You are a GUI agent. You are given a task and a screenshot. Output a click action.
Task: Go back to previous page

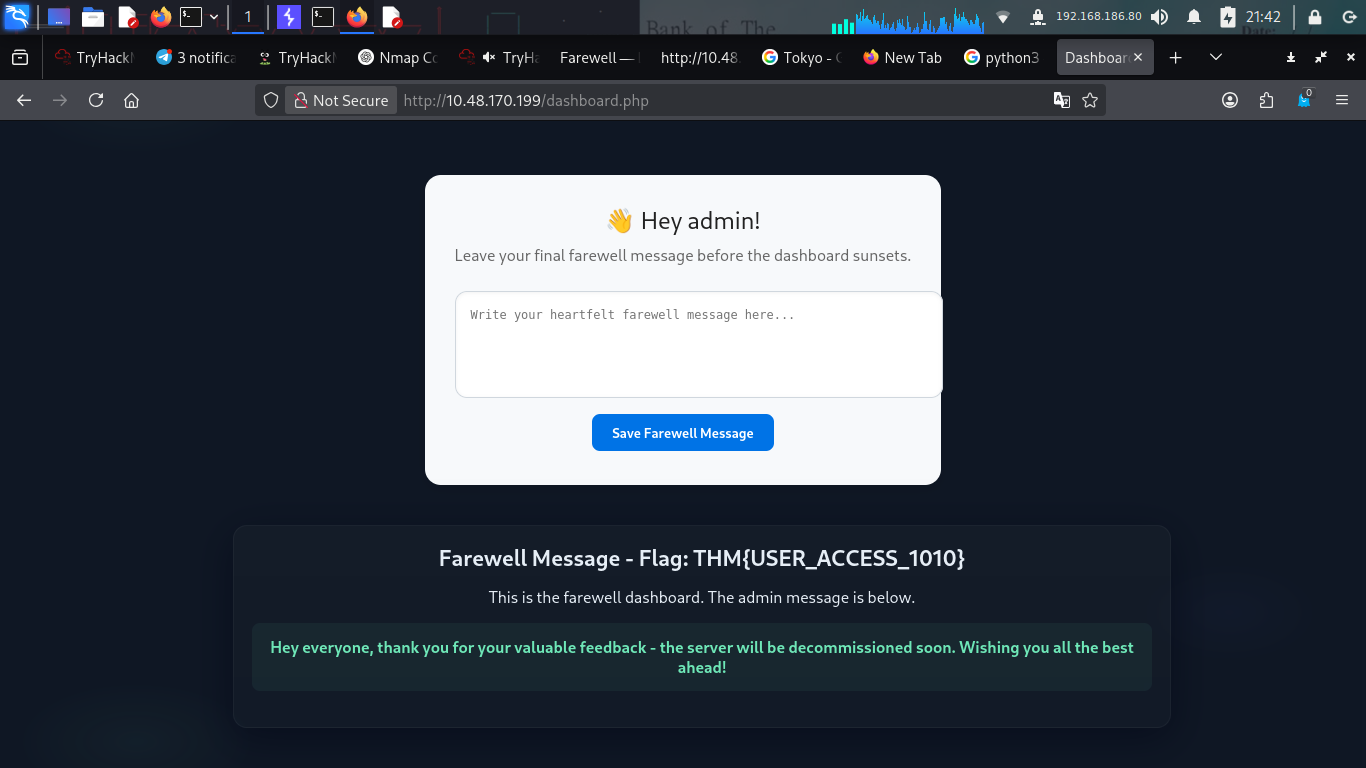click(x=24, y=100)
